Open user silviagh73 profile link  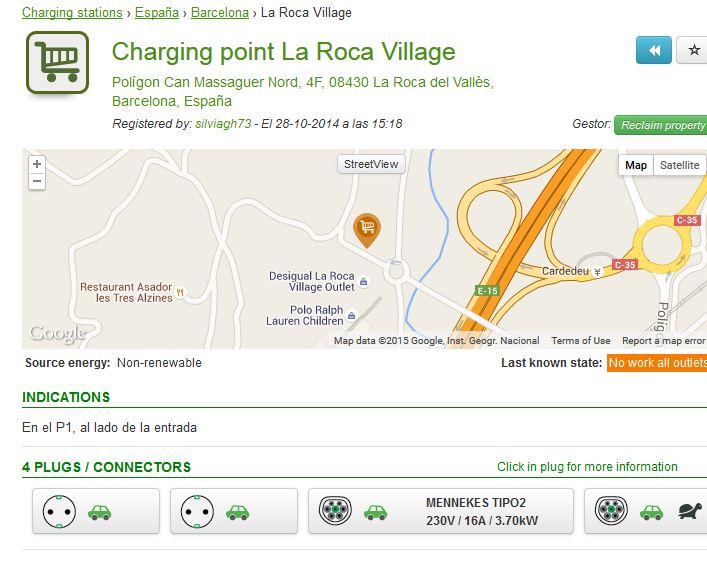pos(223,124)
